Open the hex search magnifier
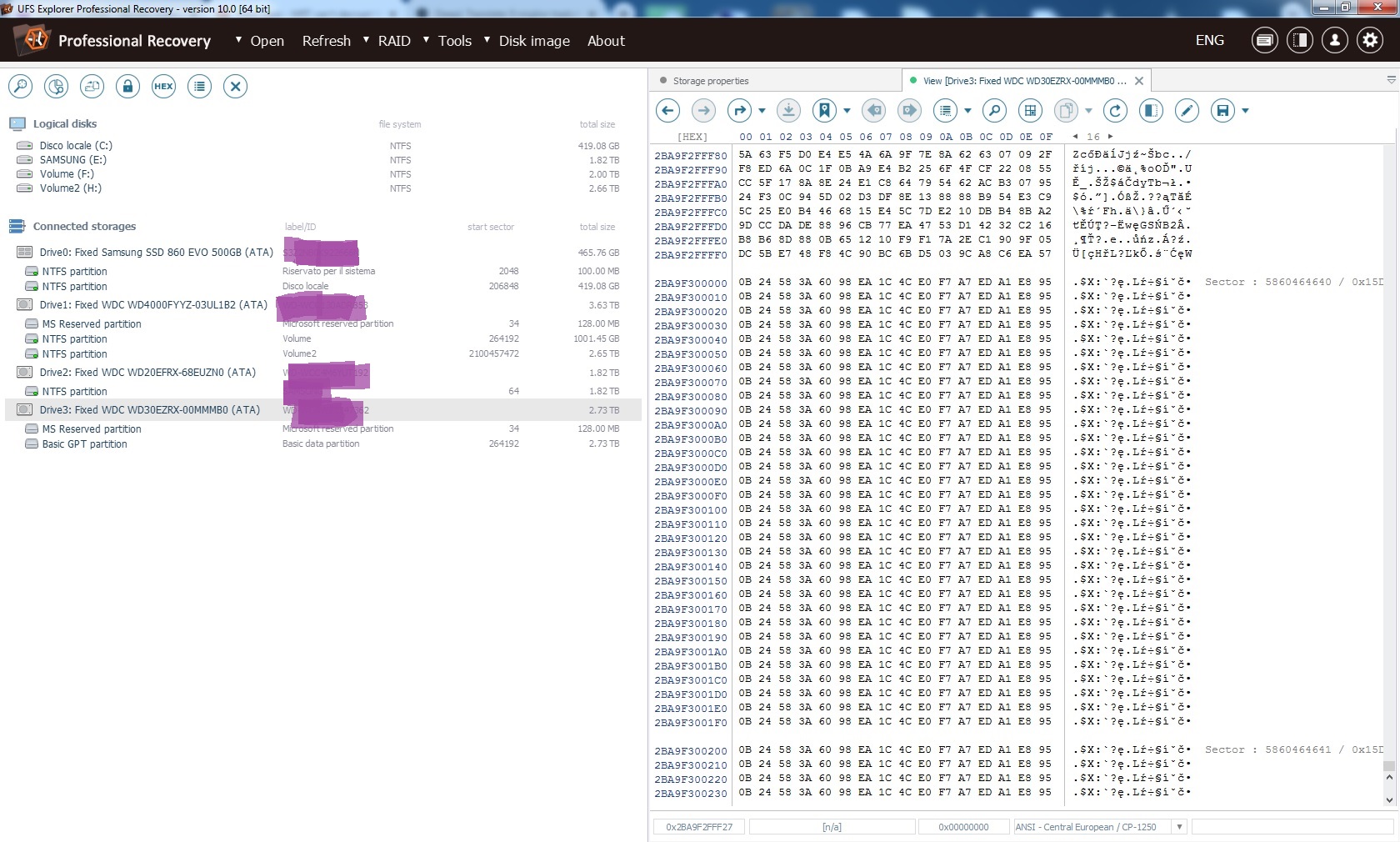This screenshot has width=1400, height=842. point(994,110)
